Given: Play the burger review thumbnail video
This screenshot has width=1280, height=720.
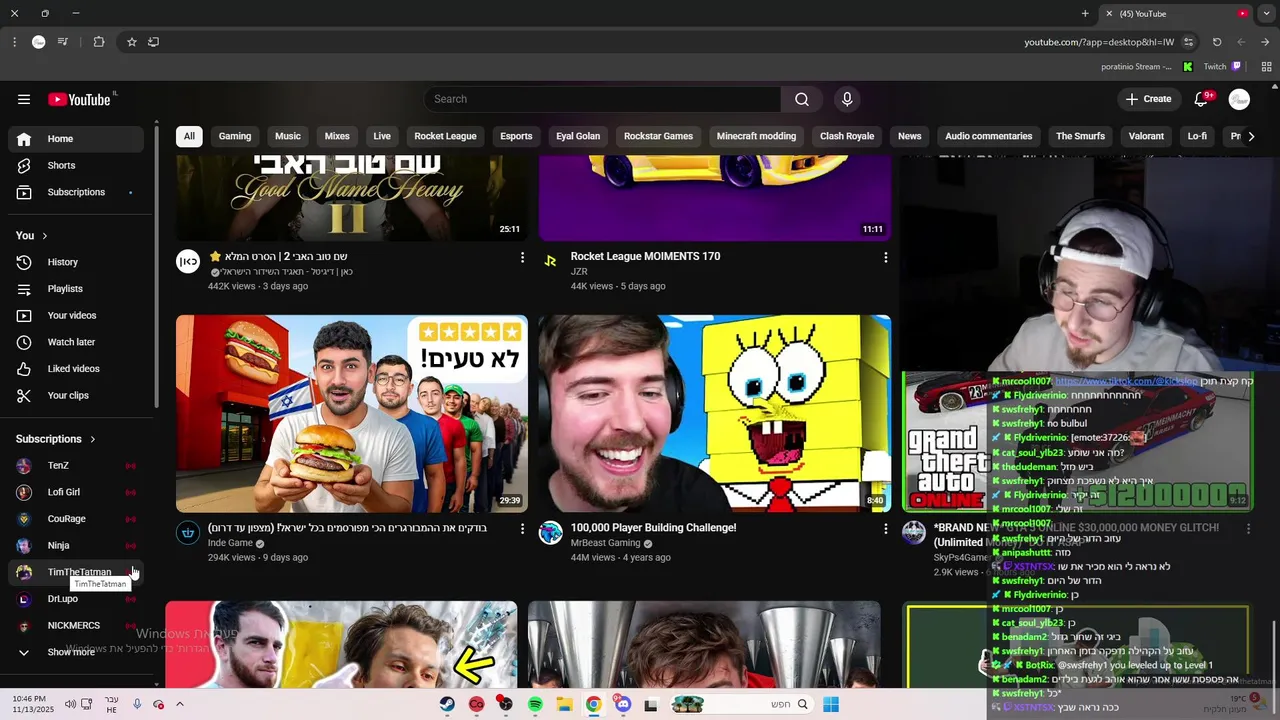Looking at the screenshot, I should [352, 414].
